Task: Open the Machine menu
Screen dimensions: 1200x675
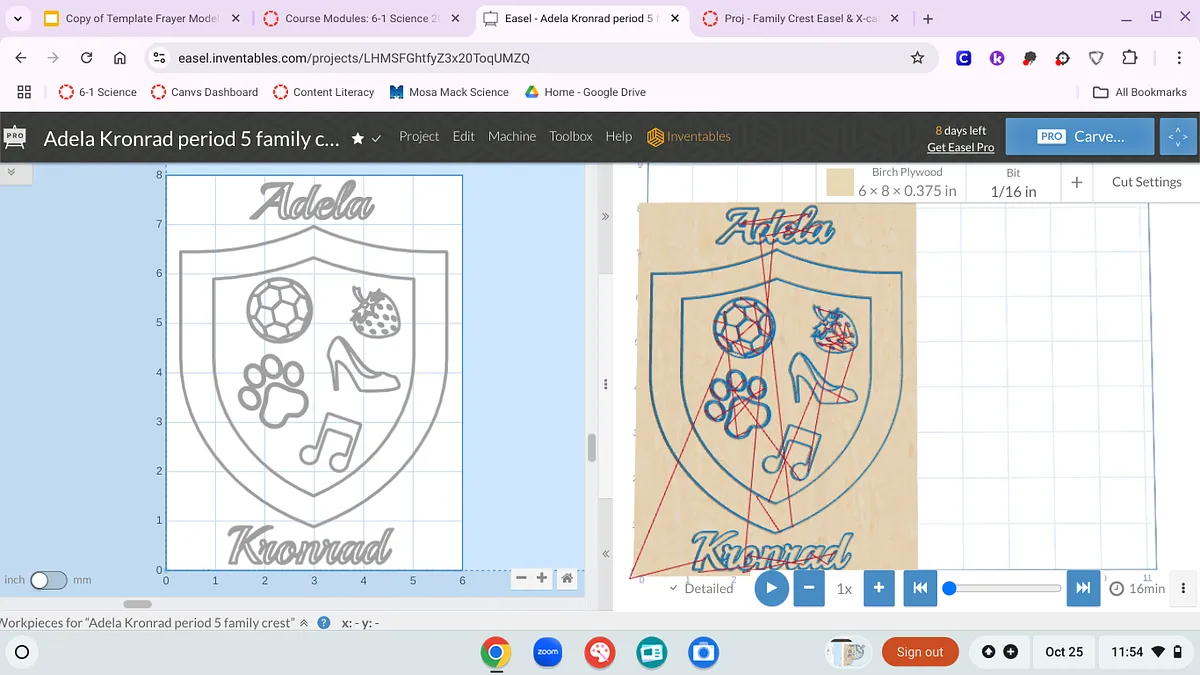Action: 511,136
